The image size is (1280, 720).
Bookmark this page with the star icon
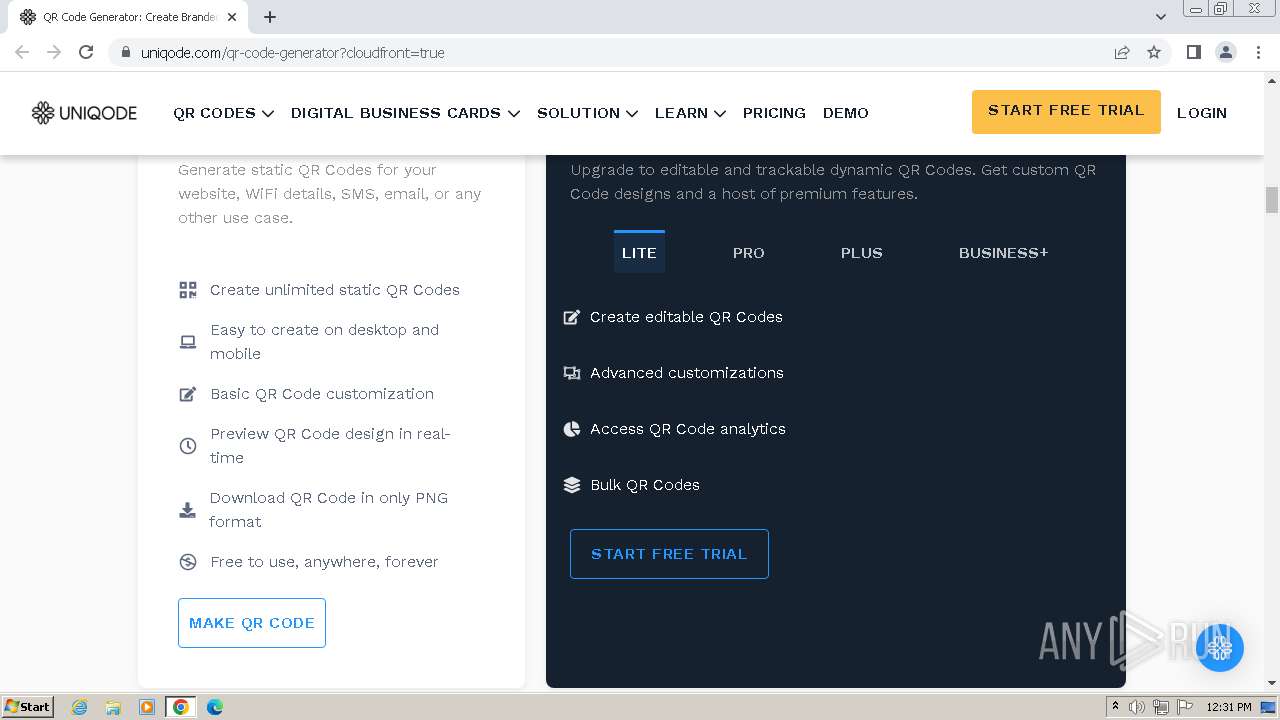click(1154, 52)
